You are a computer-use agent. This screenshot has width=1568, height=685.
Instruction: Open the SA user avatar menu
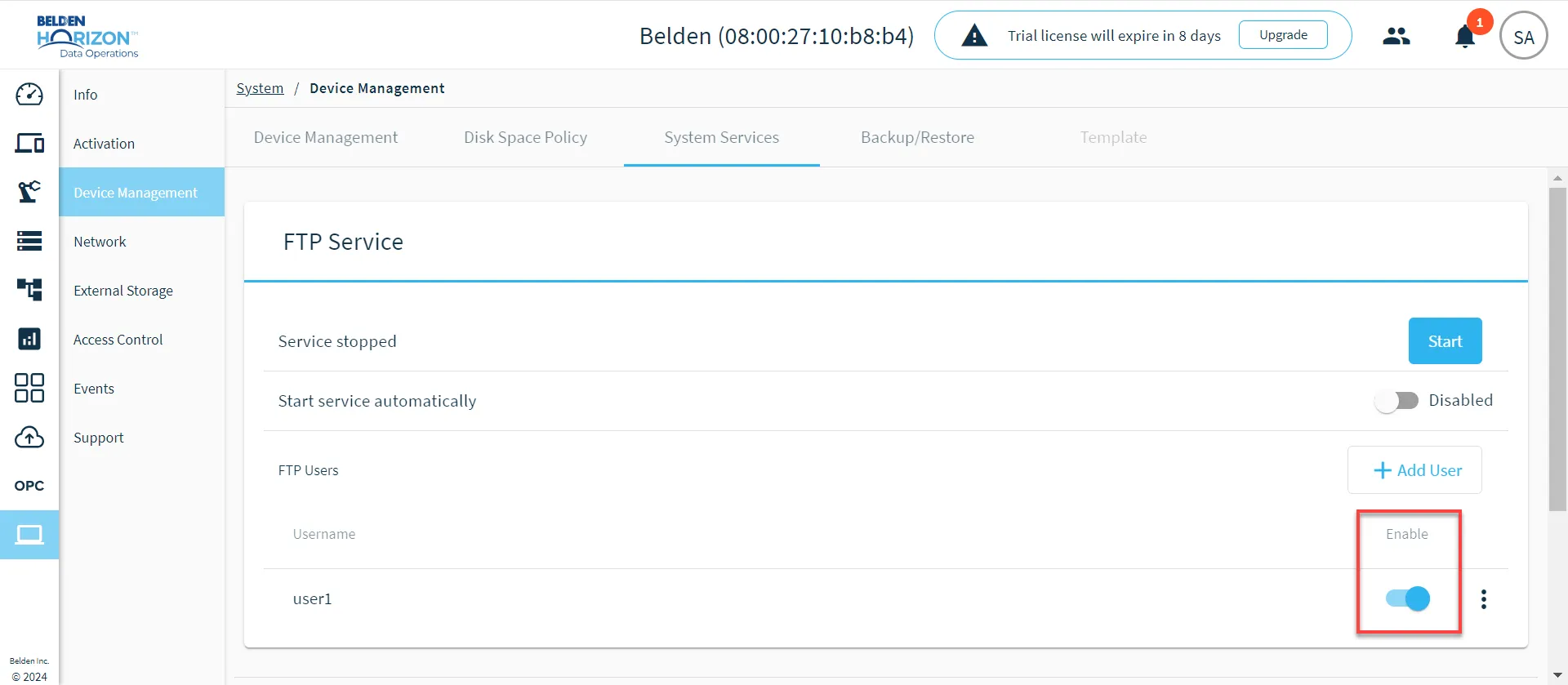1524,36
